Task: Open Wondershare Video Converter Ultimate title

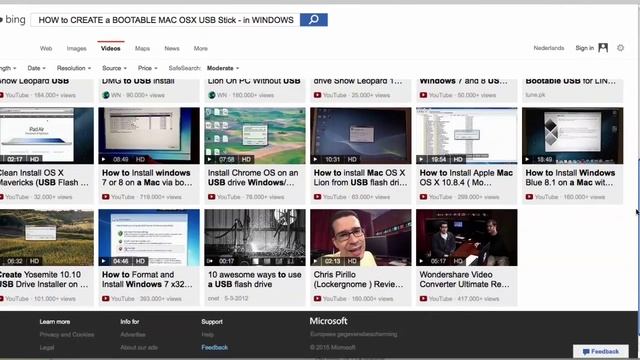Action: click(x=464, y=279)
